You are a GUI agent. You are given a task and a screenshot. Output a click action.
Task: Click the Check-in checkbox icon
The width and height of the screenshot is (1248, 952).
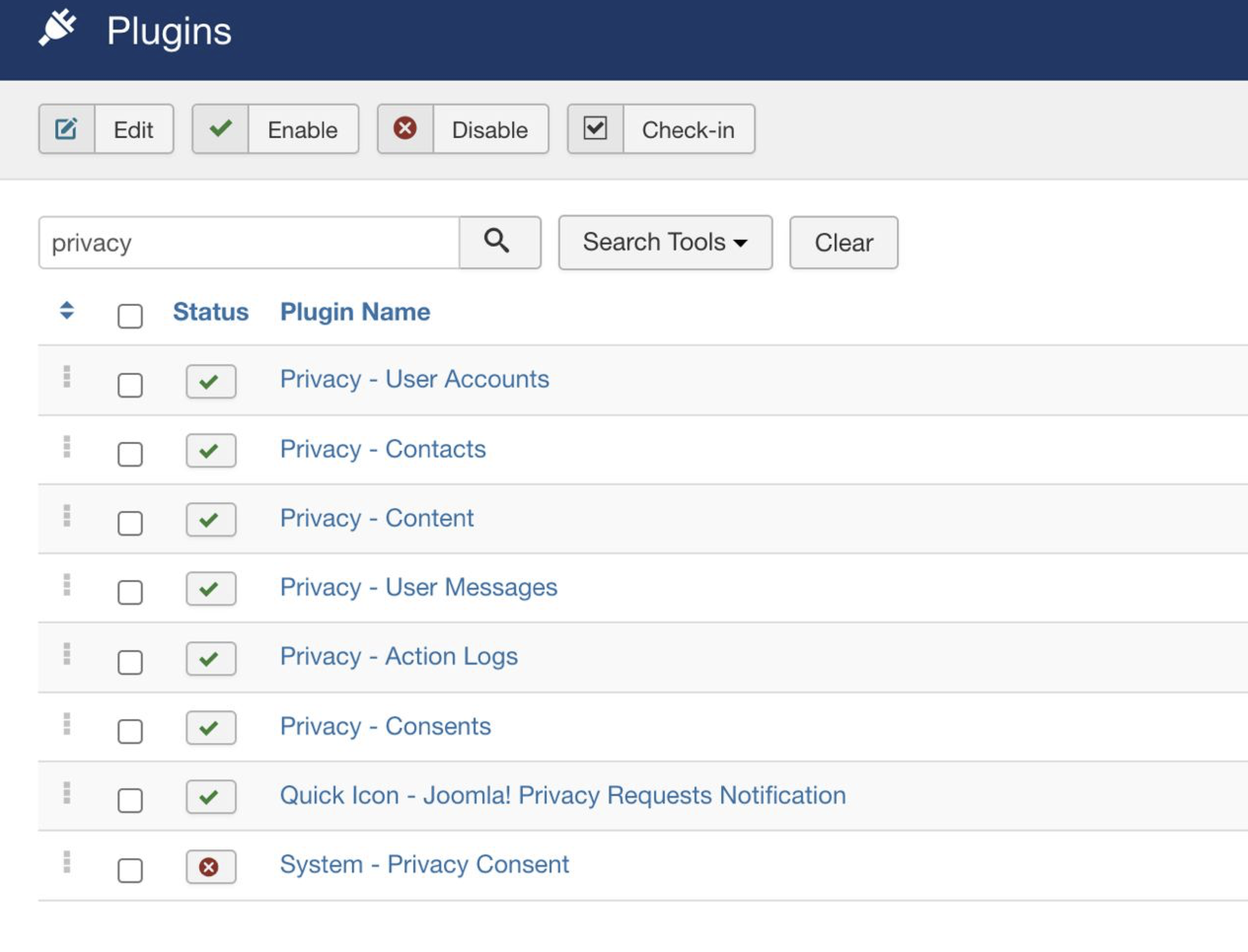point(595,129)
